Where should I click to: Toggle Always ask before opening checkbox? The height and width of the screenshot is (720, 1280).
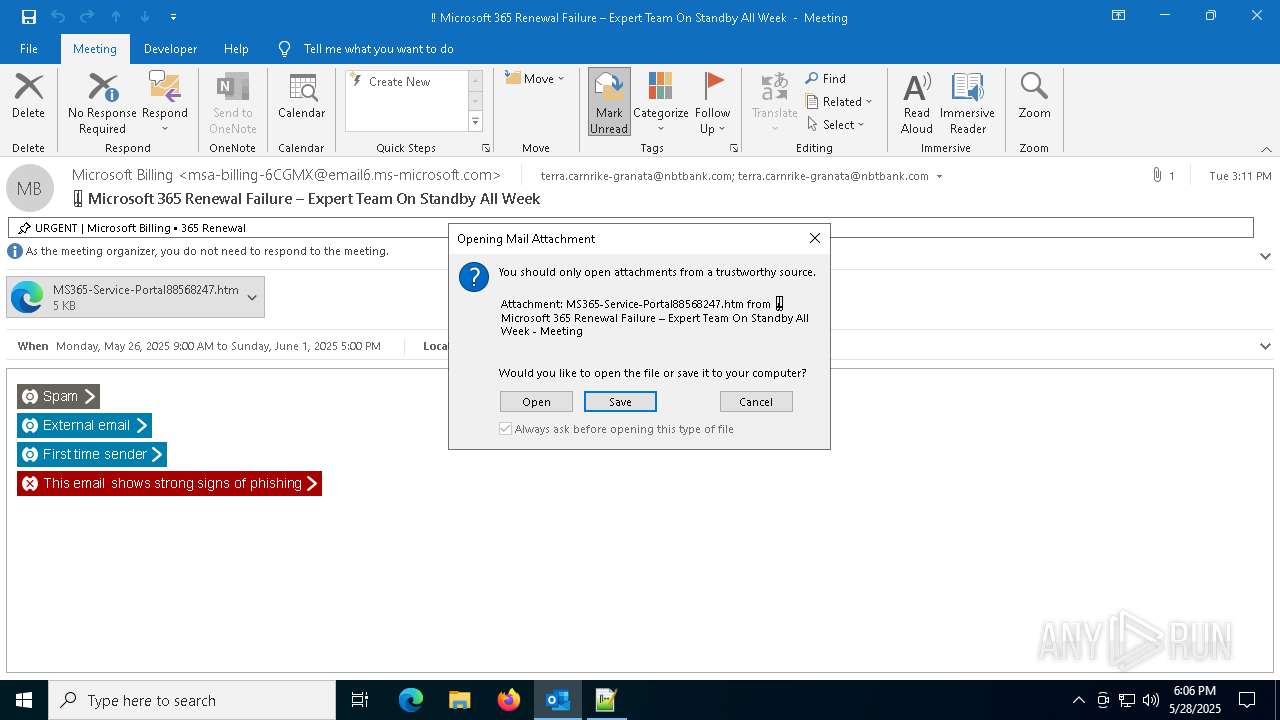(506, 429)
